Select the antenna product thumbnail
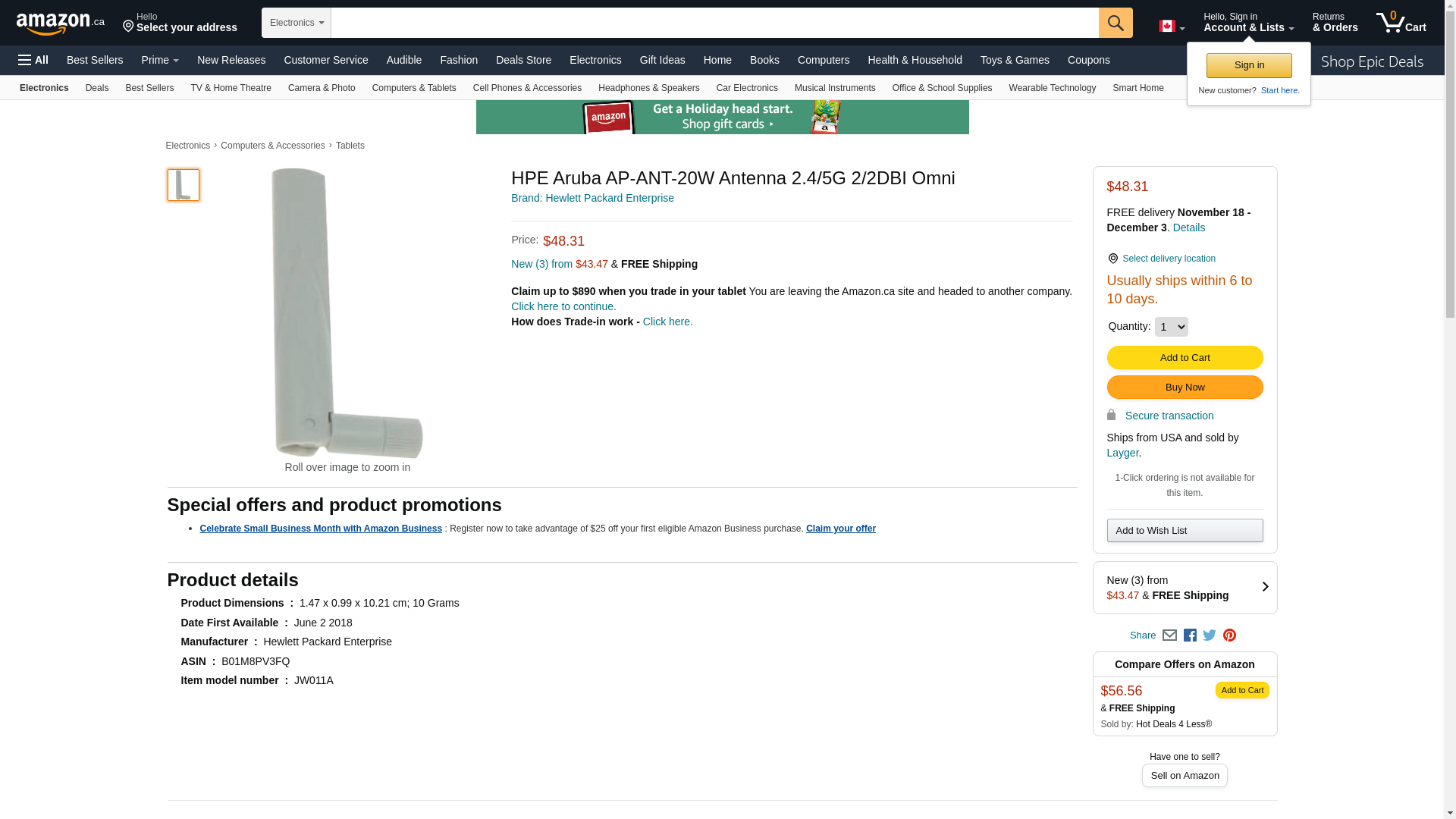 coord(184,185)
